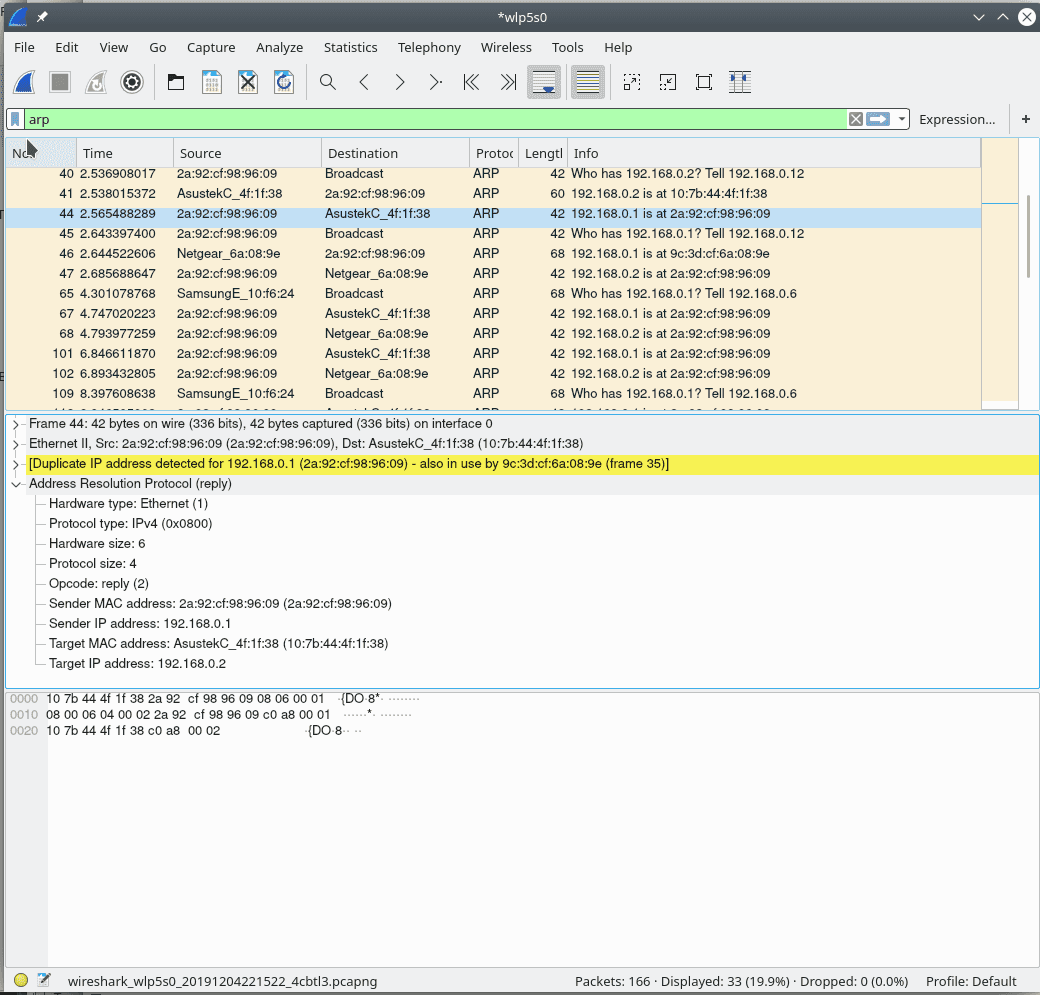
Task: Open the View menu
Action: click(114, 47)
